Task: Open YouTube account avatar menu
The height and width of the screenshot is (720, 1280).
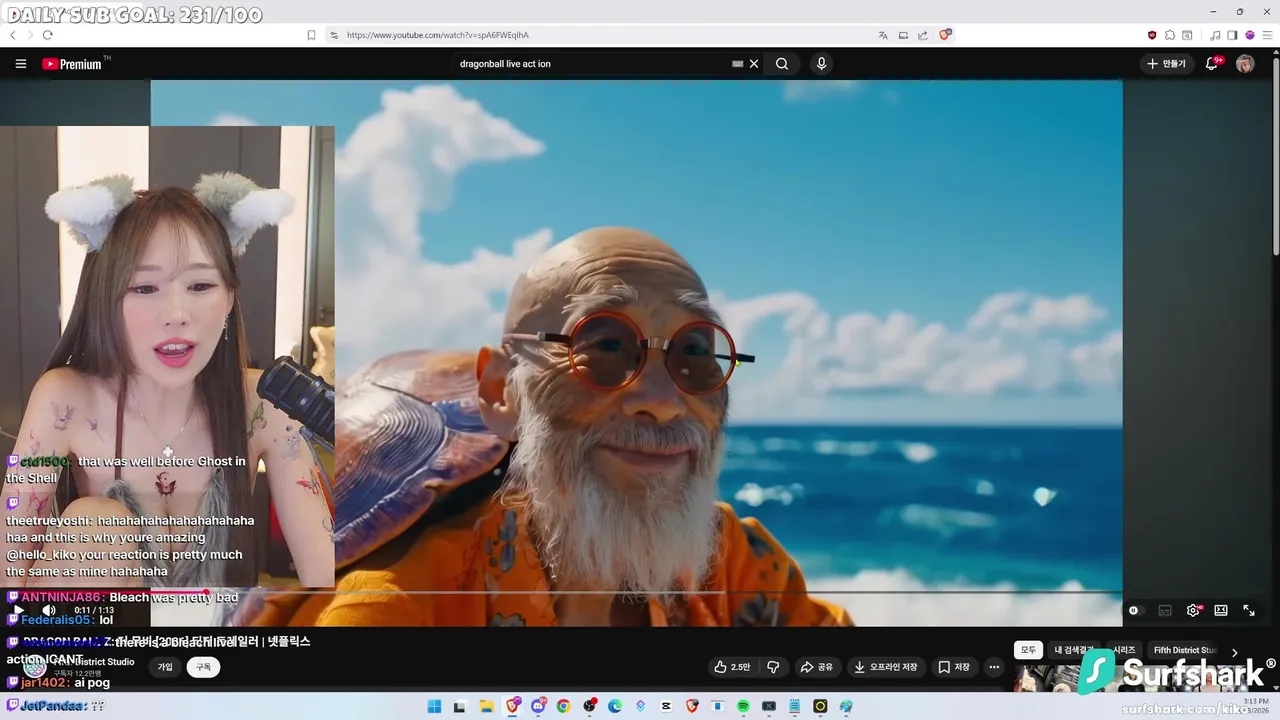Action: coord(1245,64)
